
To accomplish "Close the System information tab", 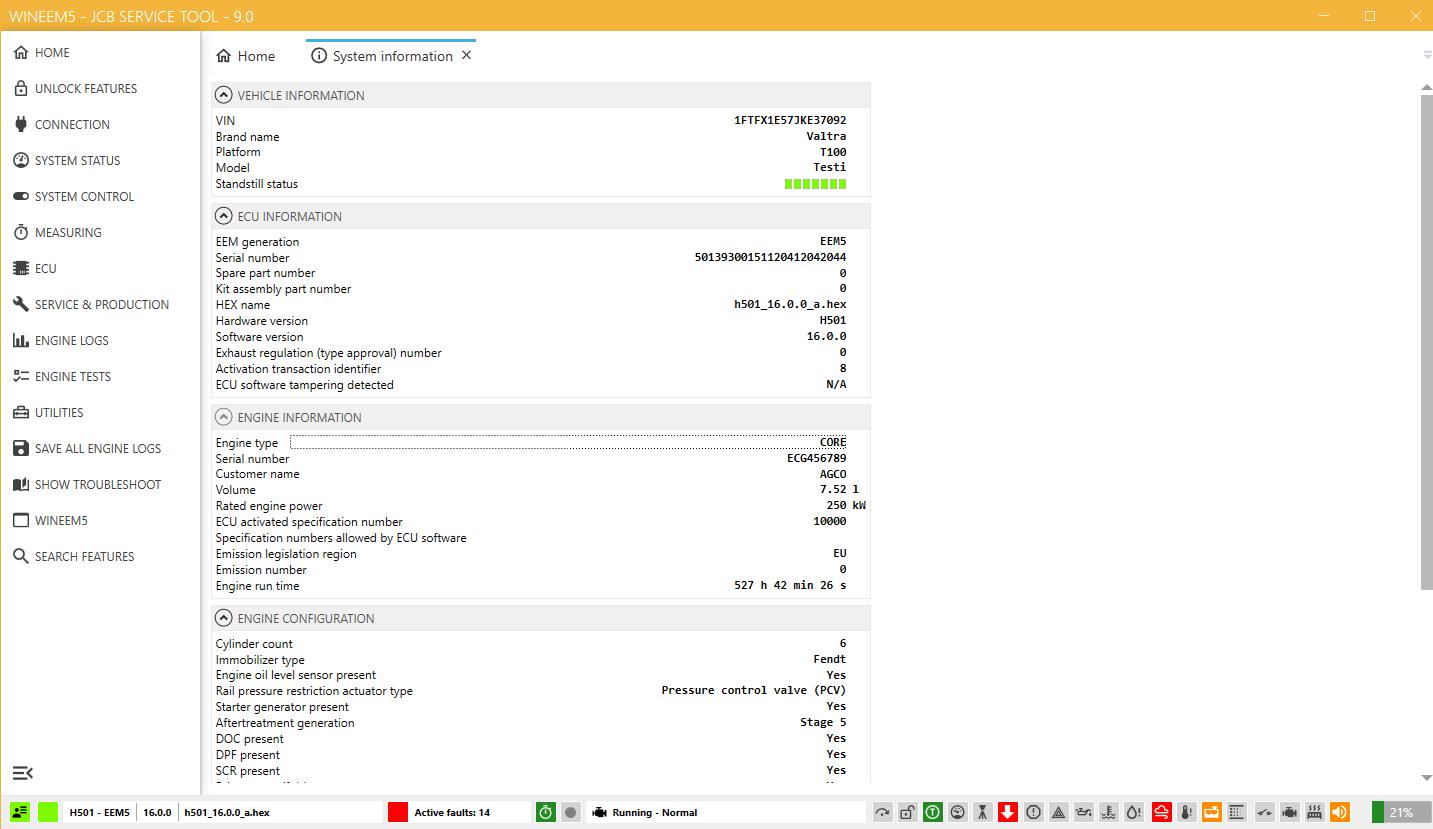I will click(x=466, y=56).
